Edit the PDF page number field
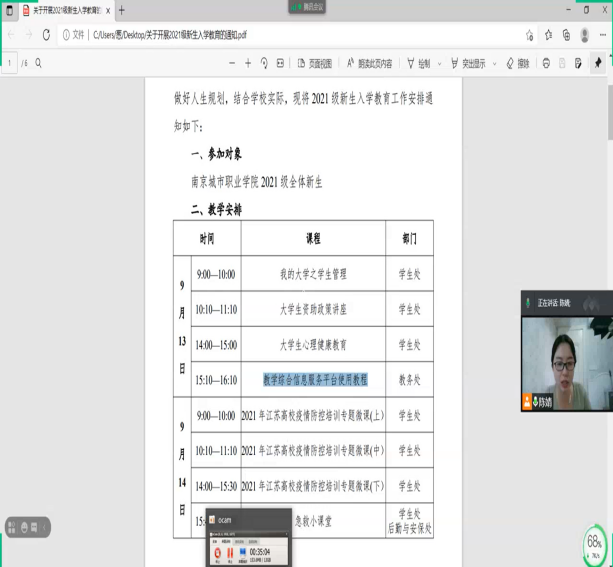The height and width of the screenshot is (567, 613). [x=9, y=63]
